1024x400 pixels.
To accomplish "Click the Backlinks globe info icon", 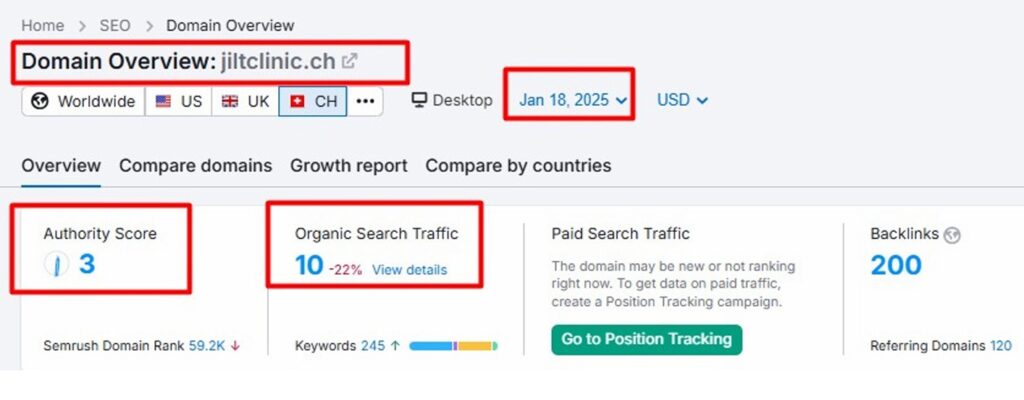I will [952, 235].
